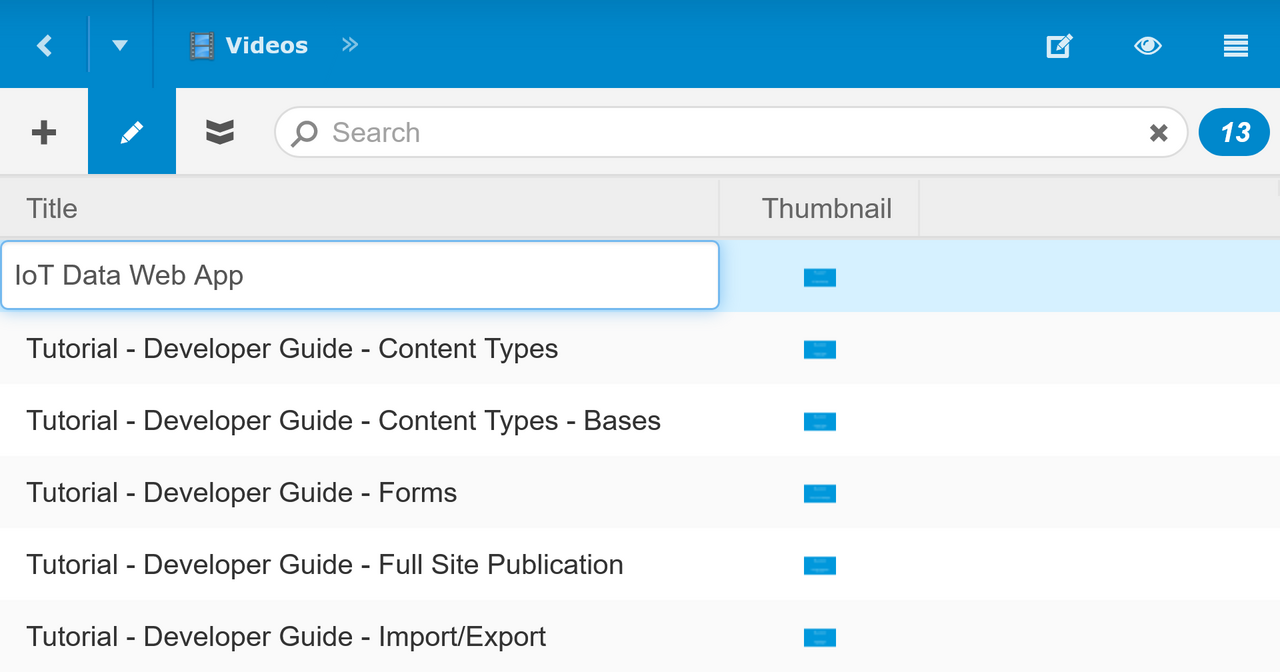
Task: Click the Thumbnail column header
Action: tap(826, 208)
